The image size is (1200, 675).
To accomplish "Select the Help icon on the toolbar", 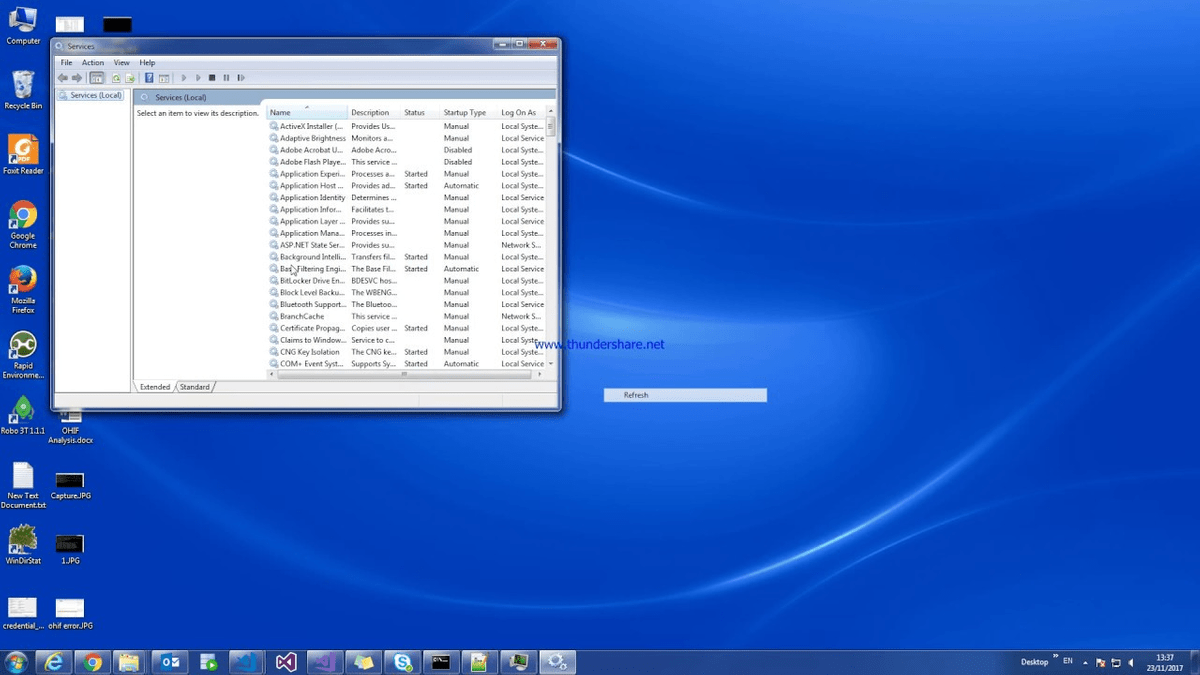I will [147, 77].
